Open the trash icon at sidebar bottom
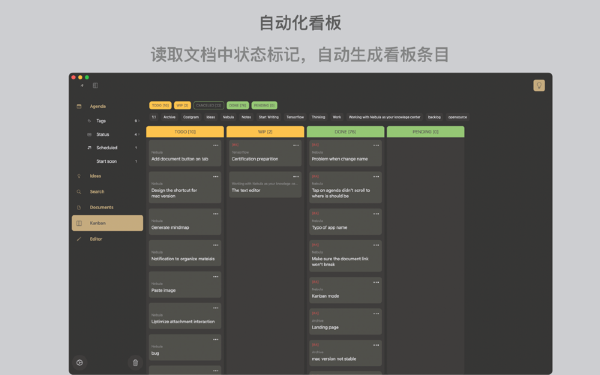600x375 pixels. [135, 362]
